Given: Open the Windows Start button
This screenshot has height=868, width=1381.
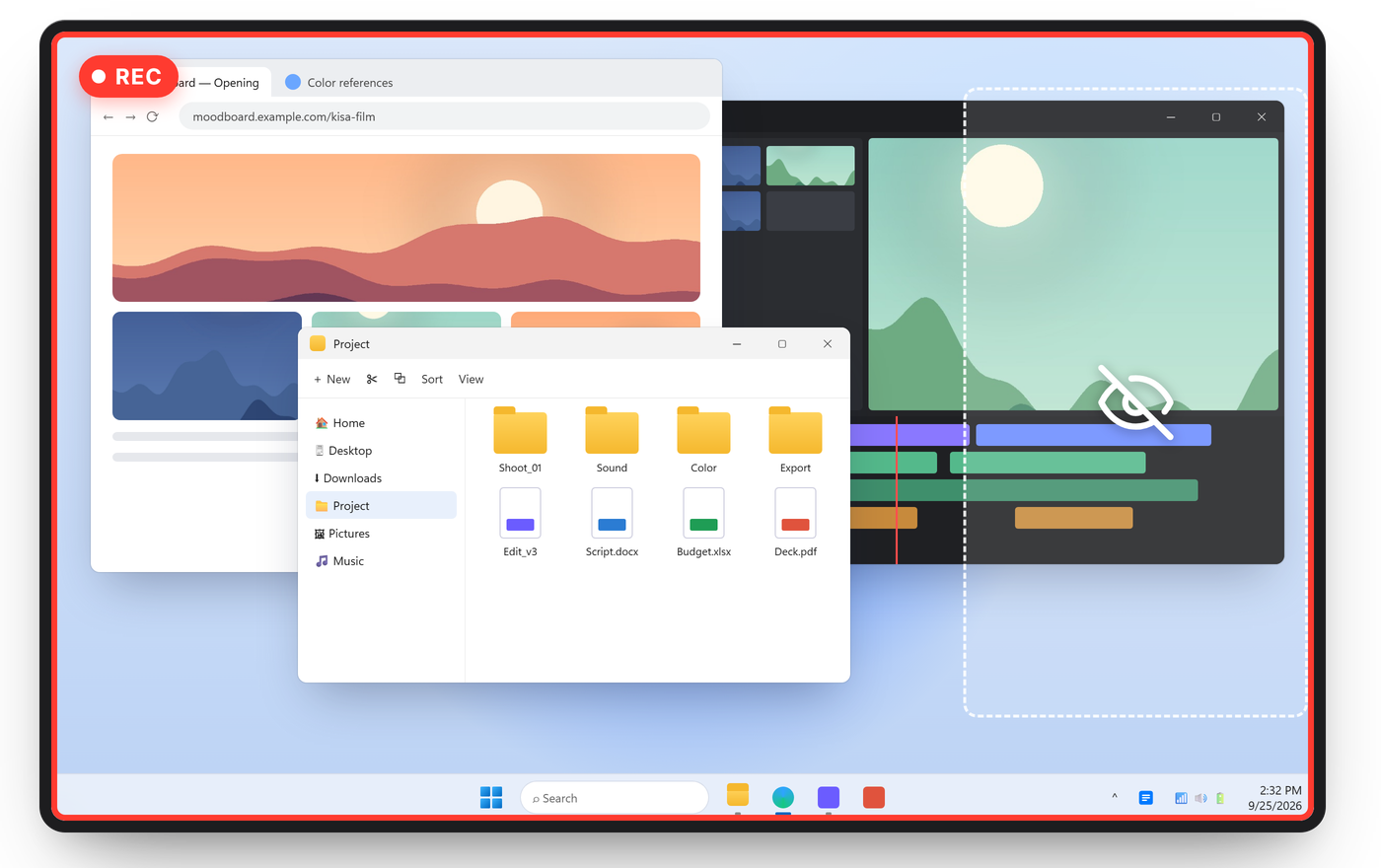Looking at the screenshot, I should click(491, 797).
